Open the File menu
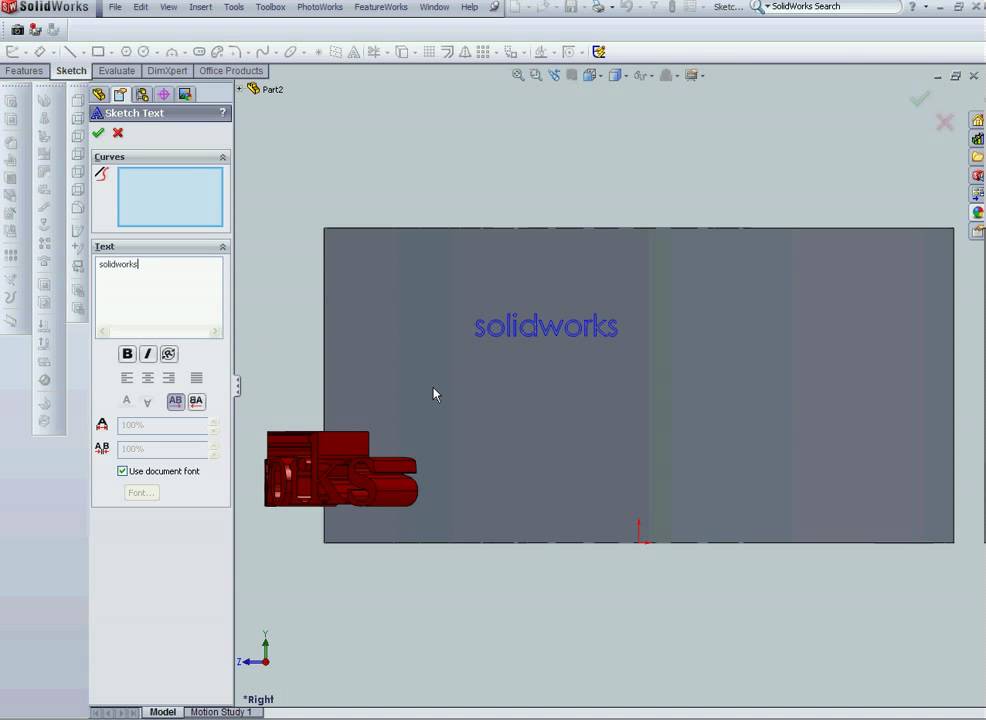The width and height of the screenshot is (986, 720). (x=116, y=7)
